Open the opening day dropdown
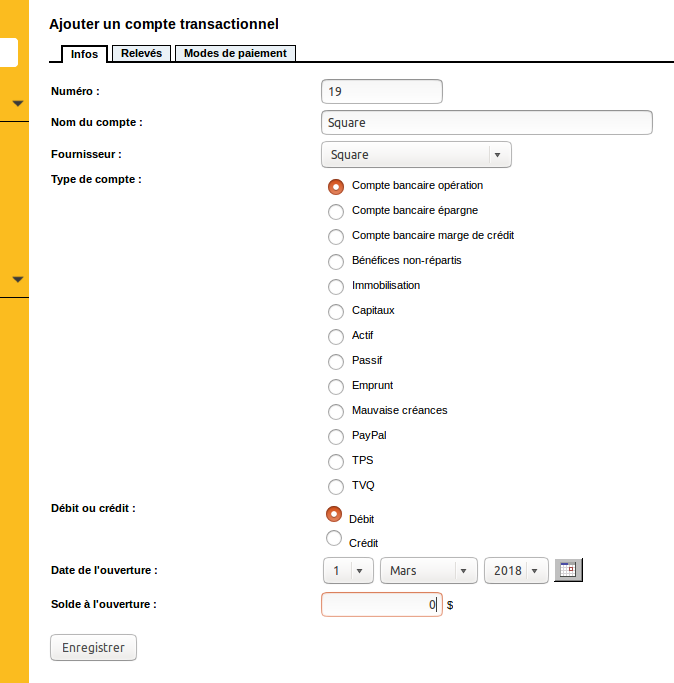The width and height of the screenshot is (674, 683). (x=347, y=571)
